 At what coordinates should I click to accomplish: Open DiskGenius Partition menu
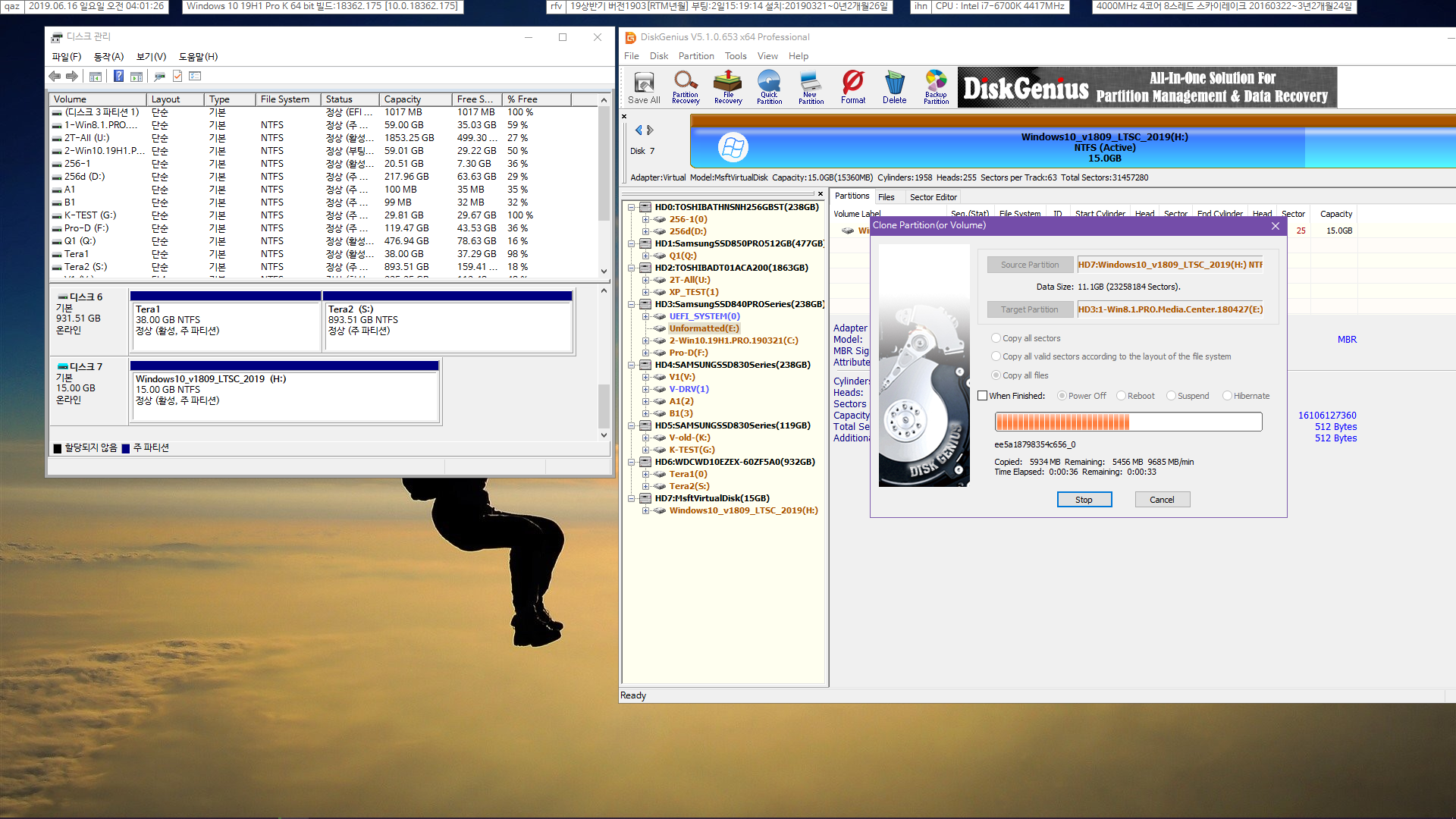point(696,56)
